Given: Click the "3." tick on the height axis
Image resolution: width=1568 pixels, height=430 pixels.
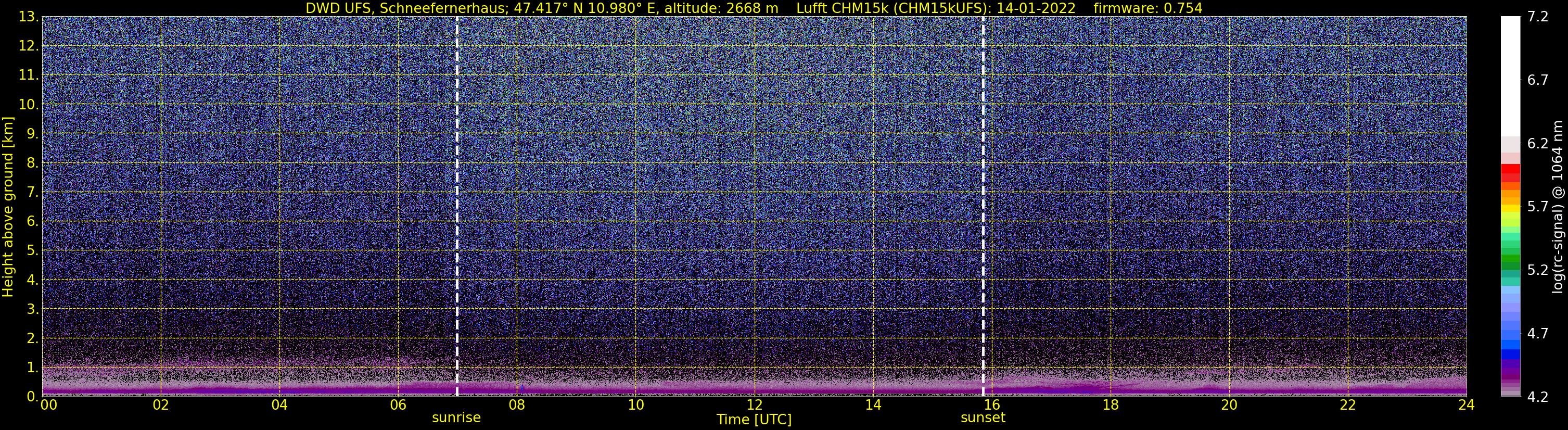Looking at the screenshot, I should point(32,309).
